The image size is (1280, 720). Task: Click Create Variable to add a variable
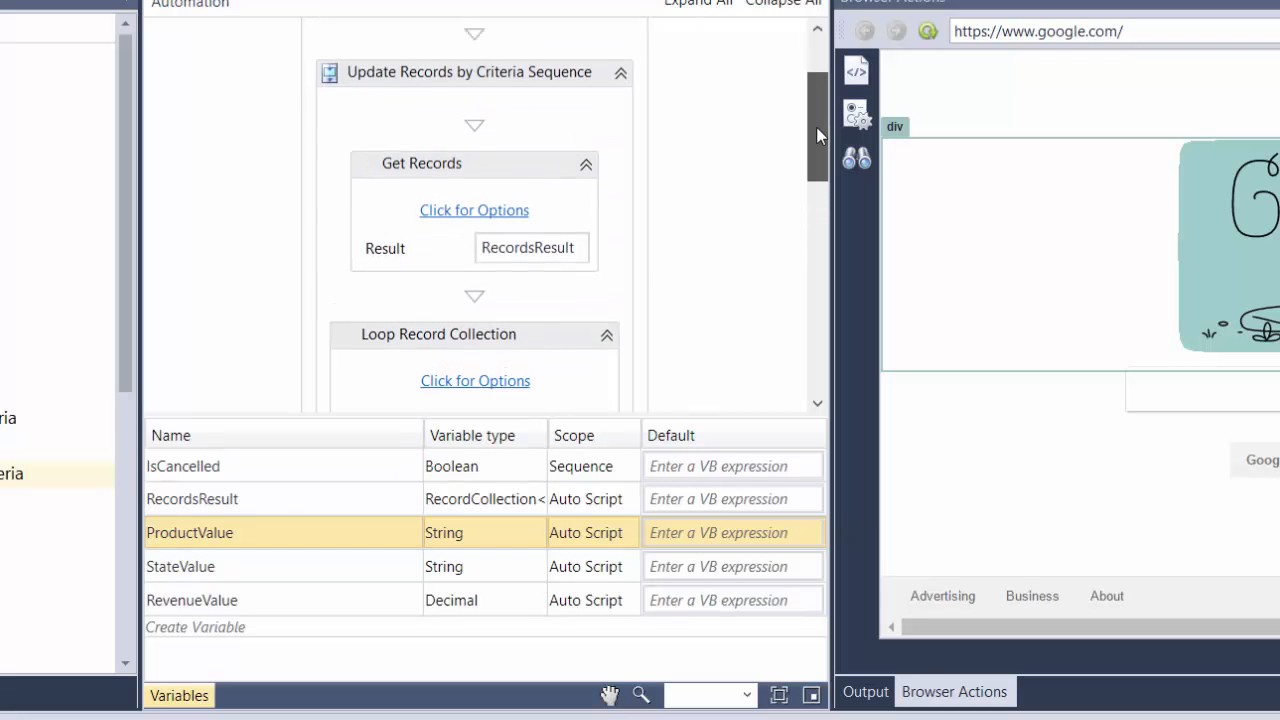coord(195,627)
